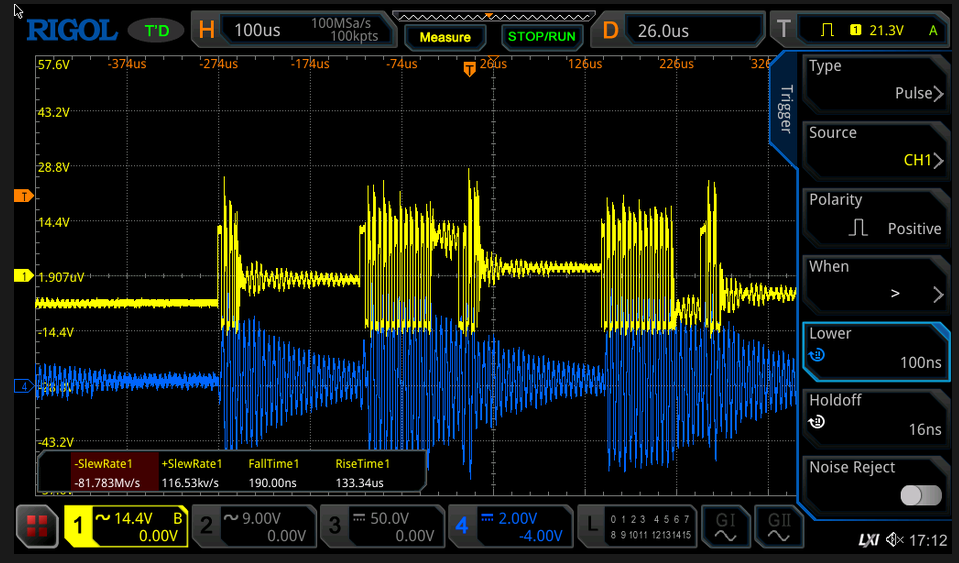Expand the trigger Type Pulse menu

[875, 82]
